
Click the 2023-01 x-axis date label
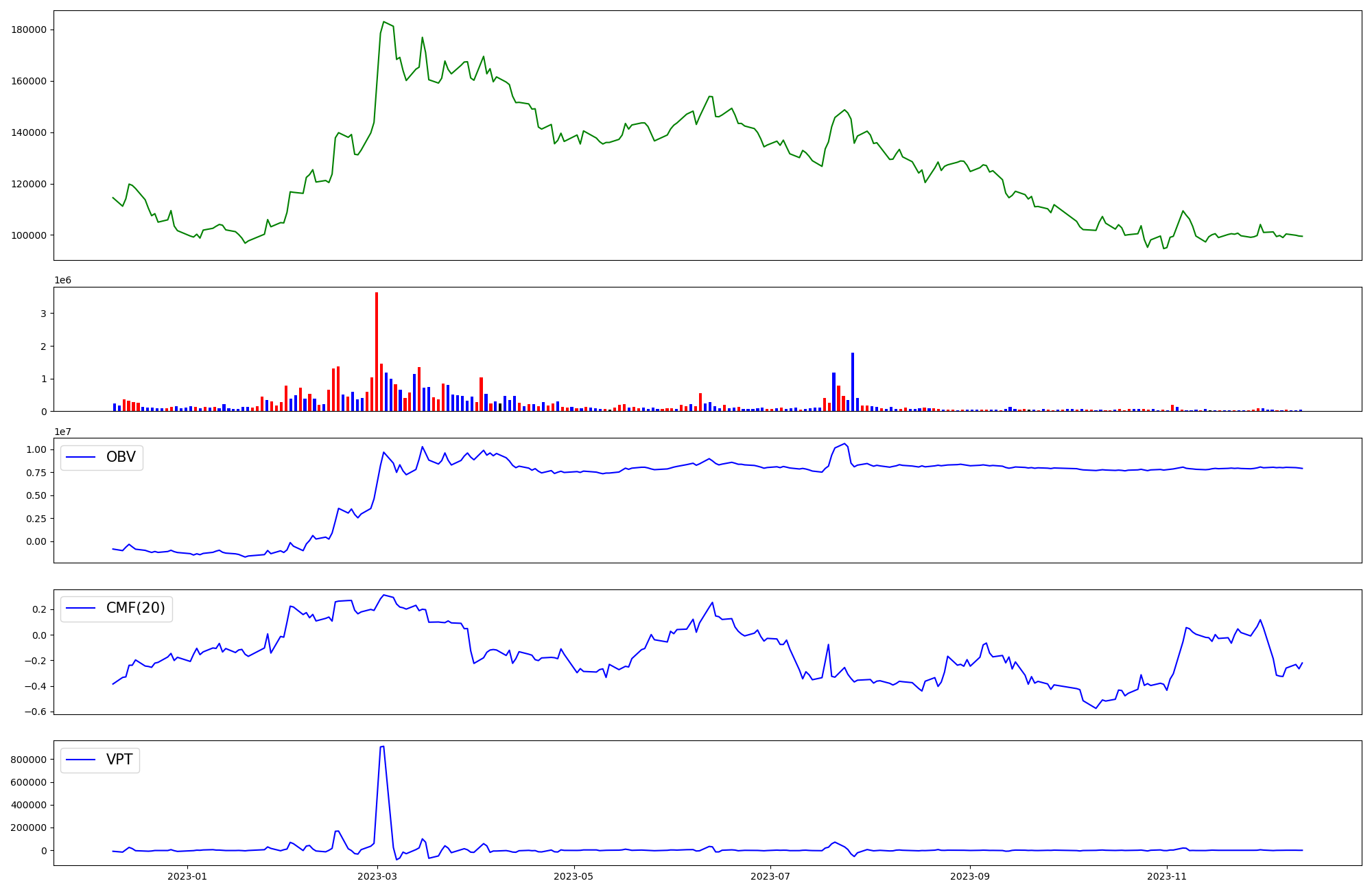point(187,876)
